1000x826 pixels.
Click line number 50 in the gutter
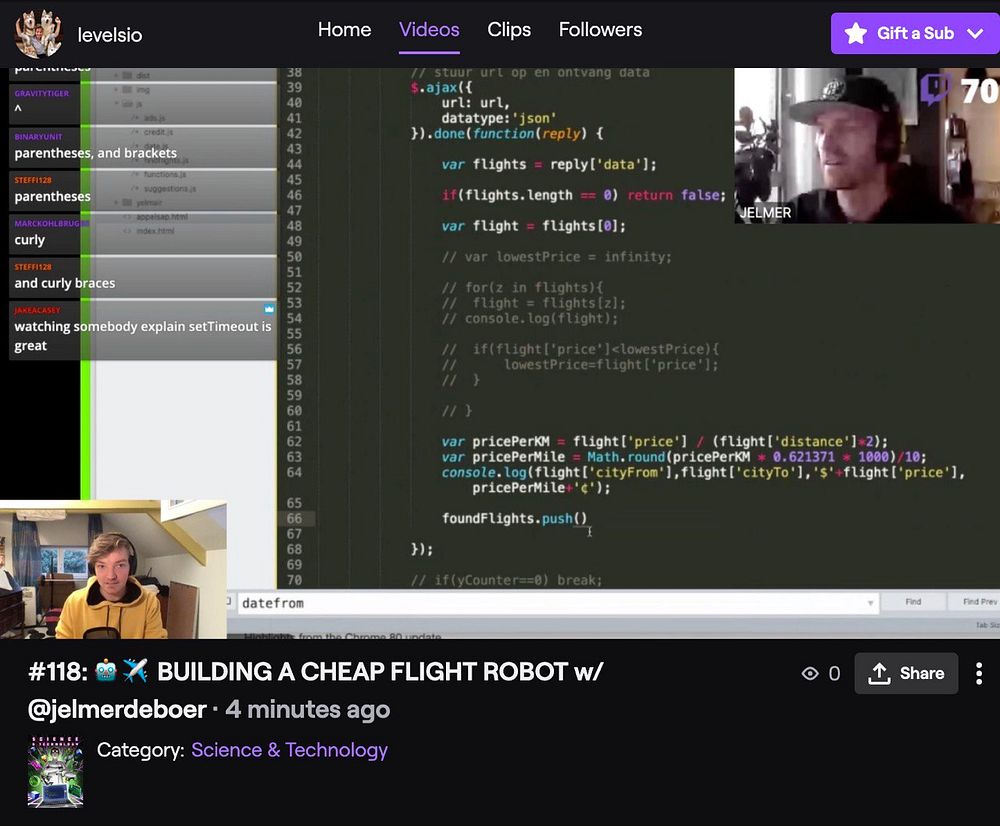(x=294, y=257)
